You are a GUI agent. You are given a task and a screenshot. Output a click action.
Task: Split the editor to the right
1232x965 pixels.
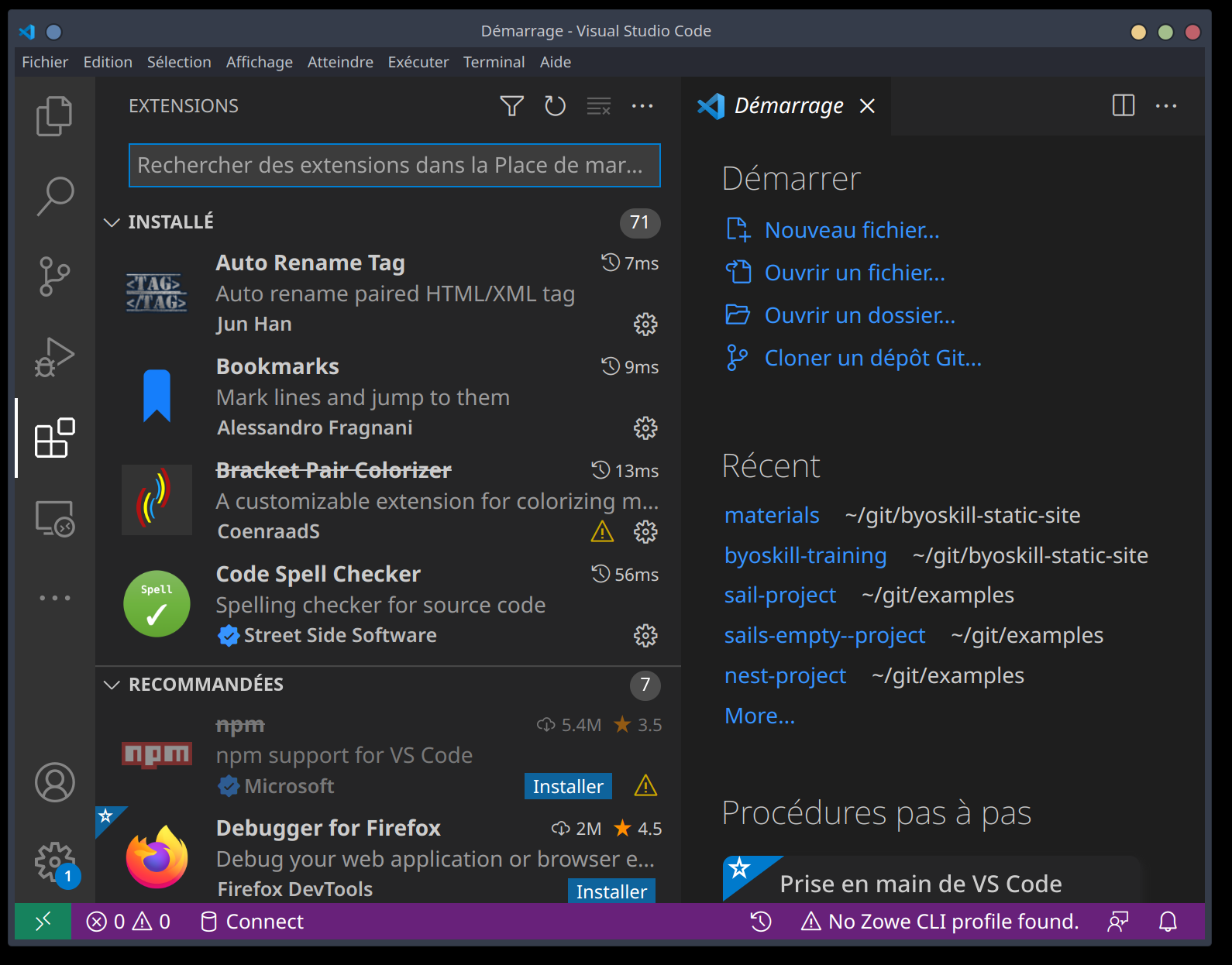point(1123,105)
